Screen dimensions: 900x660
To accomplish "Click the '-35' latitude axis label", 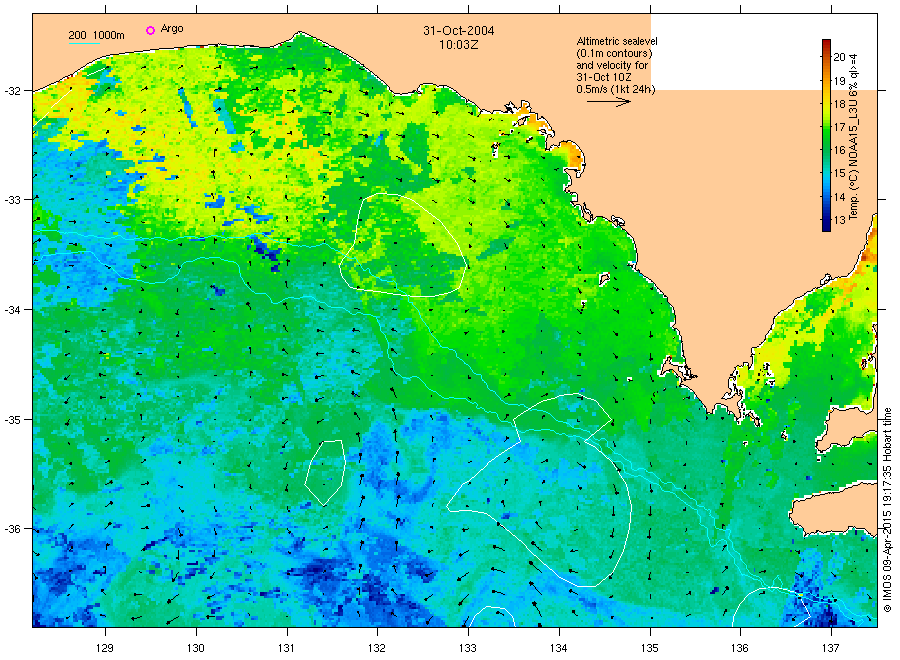I will point(12,420).
